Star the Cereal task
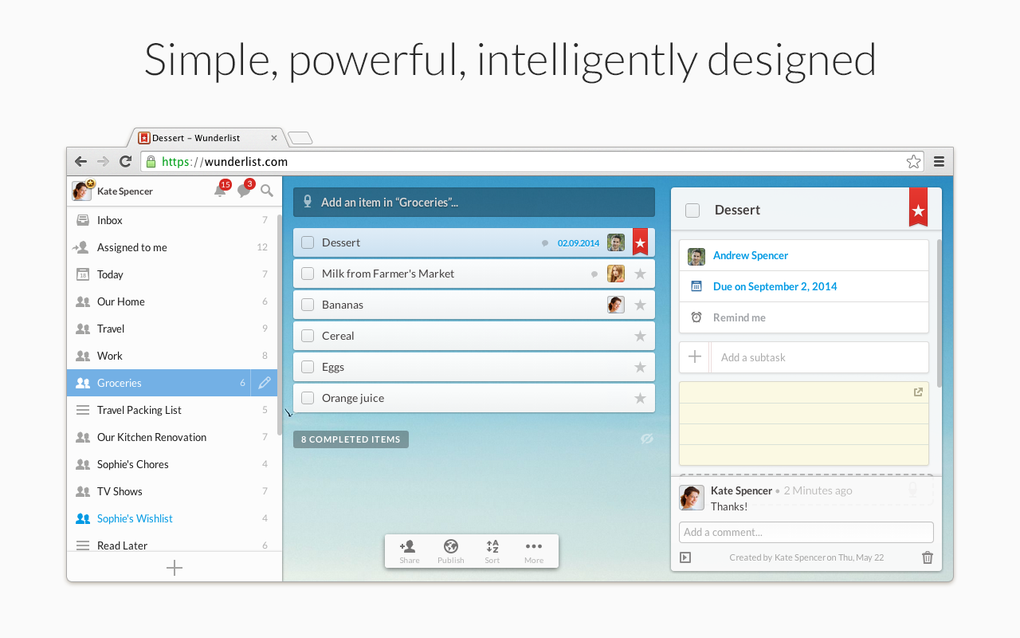Viewport: 1020px width, 638px height. pos(639,335)
